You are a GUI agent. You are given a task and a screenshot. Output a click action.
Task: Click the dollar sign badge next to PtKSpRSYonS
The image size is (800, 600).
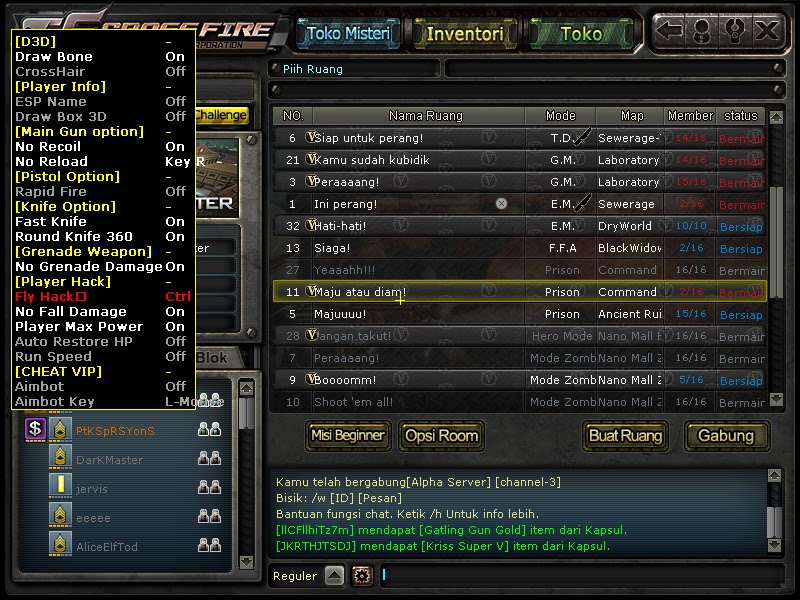[35, 429]
